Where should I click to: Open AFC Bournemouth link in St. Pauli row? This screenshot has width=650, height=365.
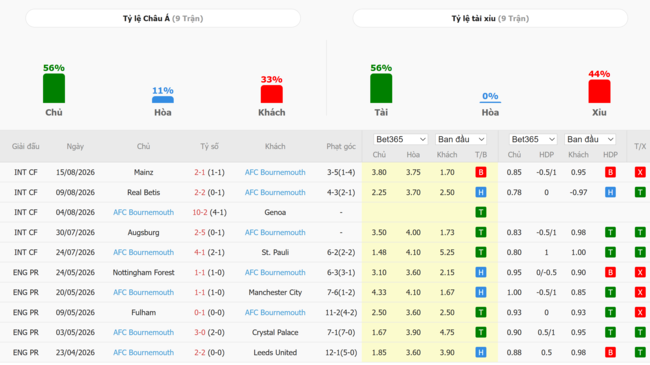pos(143,252)
